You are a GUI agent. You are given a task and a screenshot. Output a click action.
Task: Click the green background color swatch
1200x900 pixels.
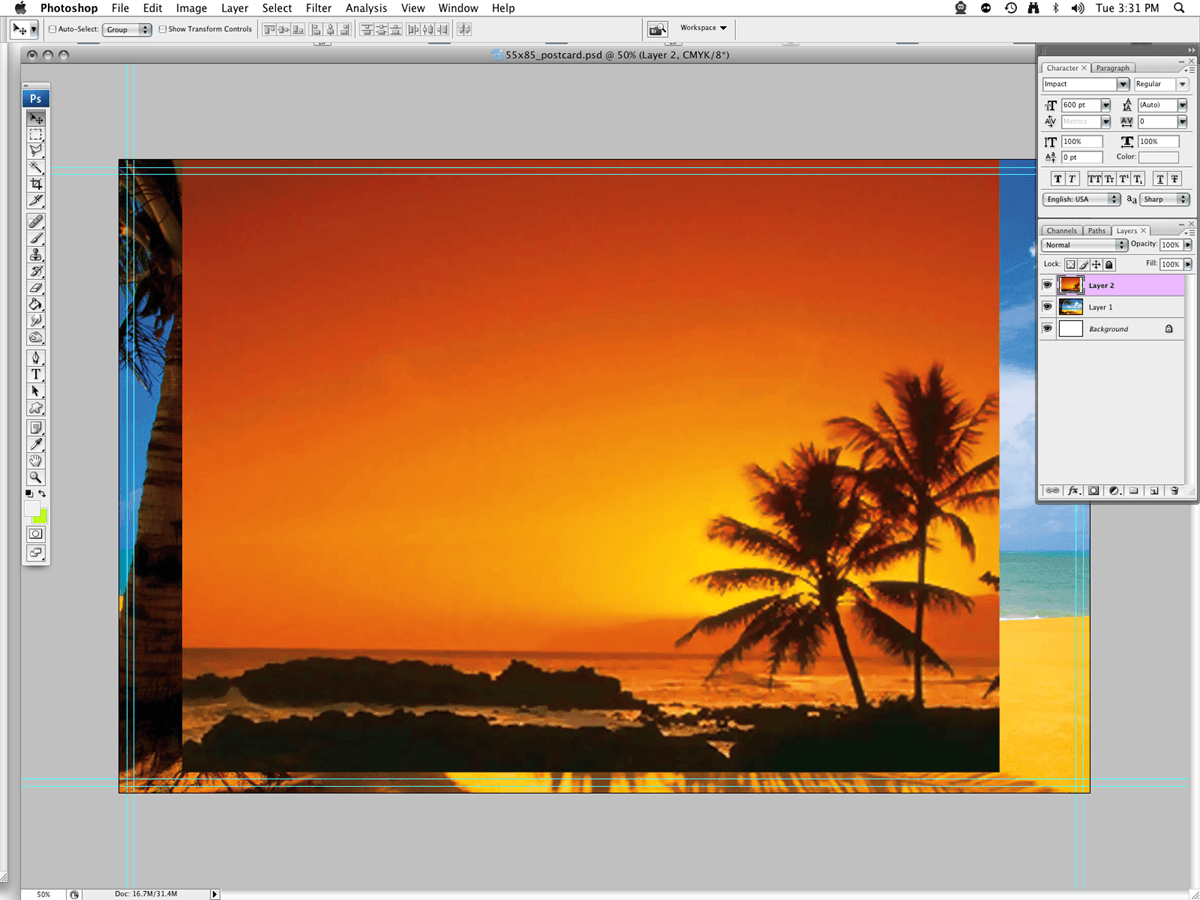pos(39,516)
